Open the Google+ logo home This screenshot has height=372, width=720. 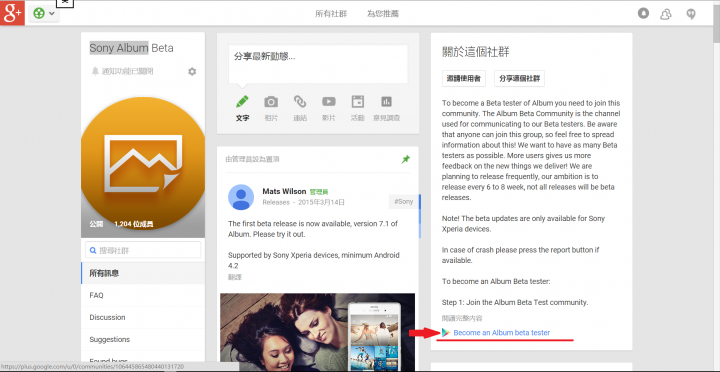12,13
